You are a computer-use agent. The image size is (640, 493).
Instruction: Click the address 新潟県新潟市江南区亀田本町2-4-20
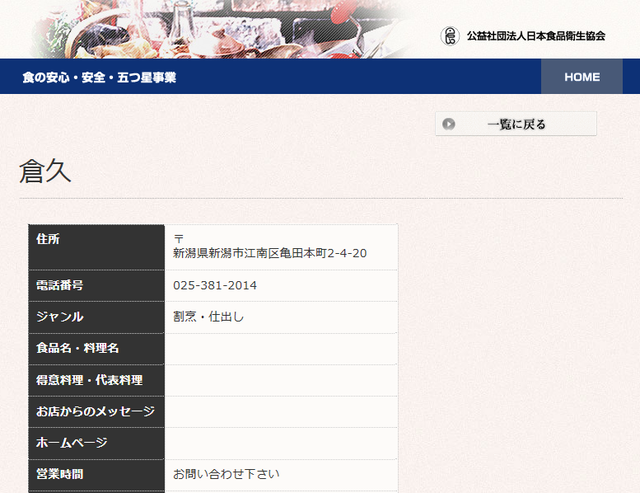click(270, 253)
